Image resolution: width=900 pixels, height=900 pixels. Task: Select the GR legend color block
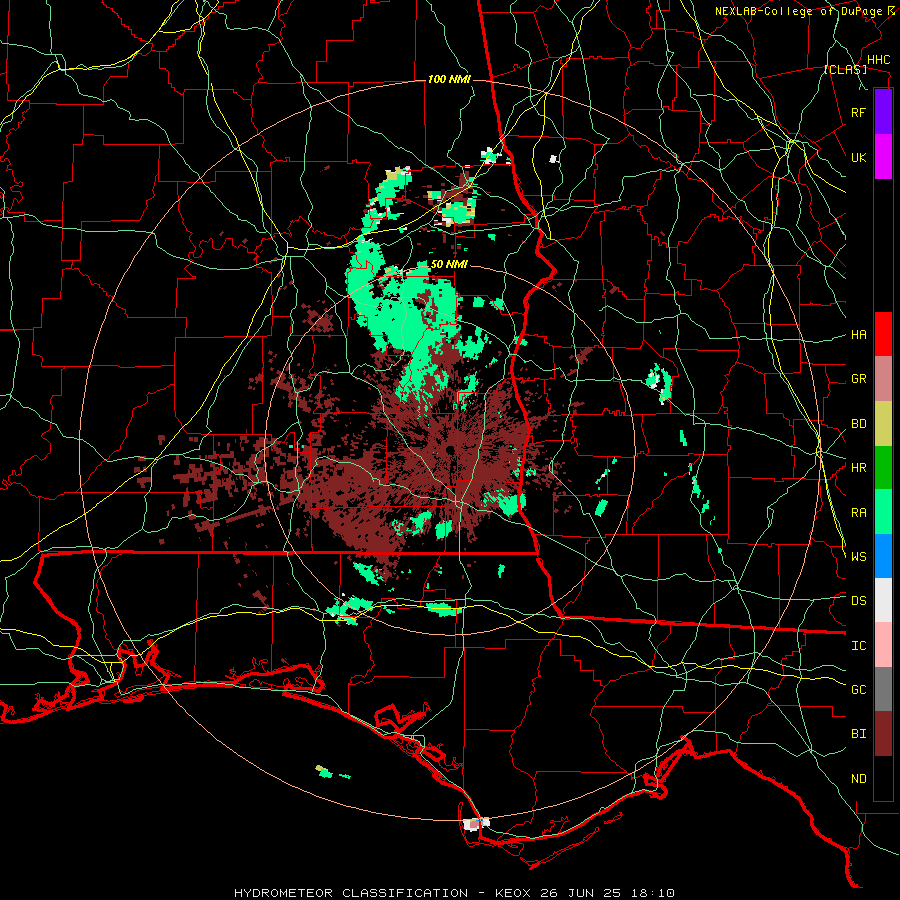883,379
